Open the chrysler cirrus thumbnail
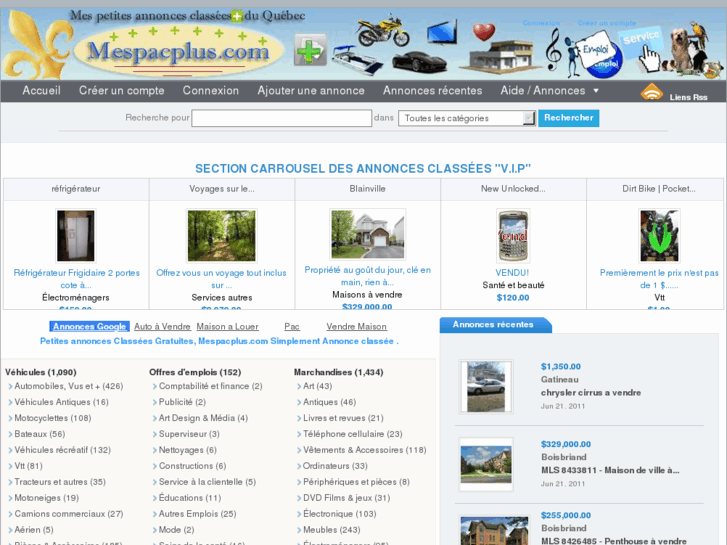 coord(486,386)
